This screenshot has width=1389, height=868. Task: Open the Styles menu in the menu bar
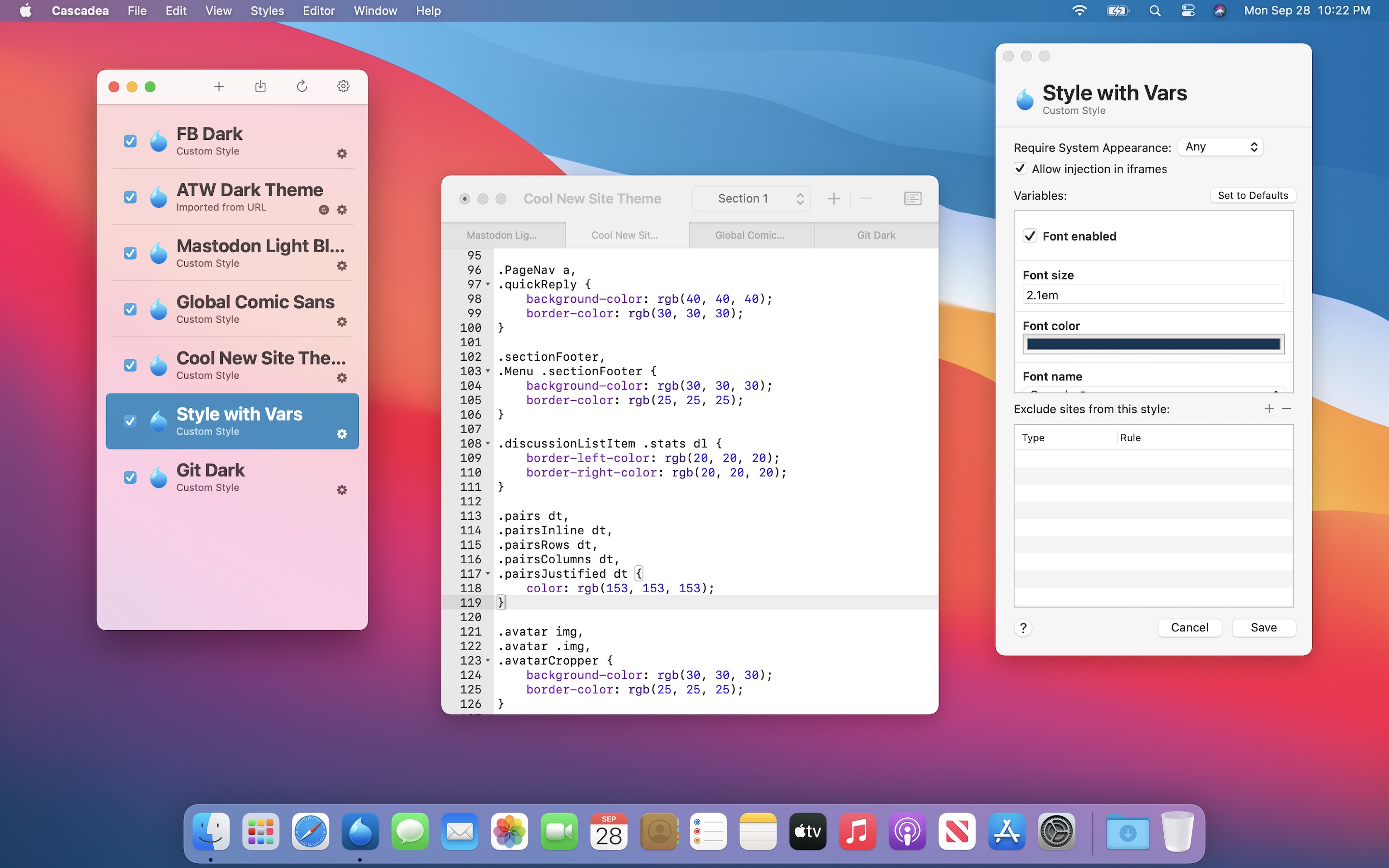[x=267, y=11]
